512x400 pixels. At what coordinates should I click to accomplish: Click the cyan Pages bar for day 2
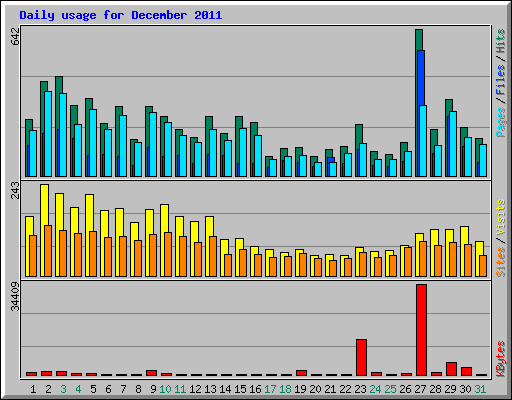pyautogui.click(x=48, y=134)
